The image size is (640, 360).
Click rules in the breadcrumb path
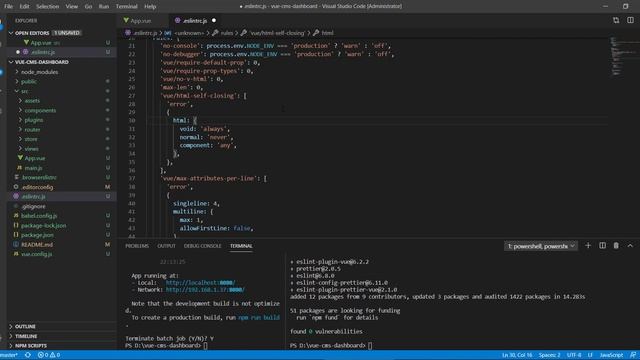point(227,33)
